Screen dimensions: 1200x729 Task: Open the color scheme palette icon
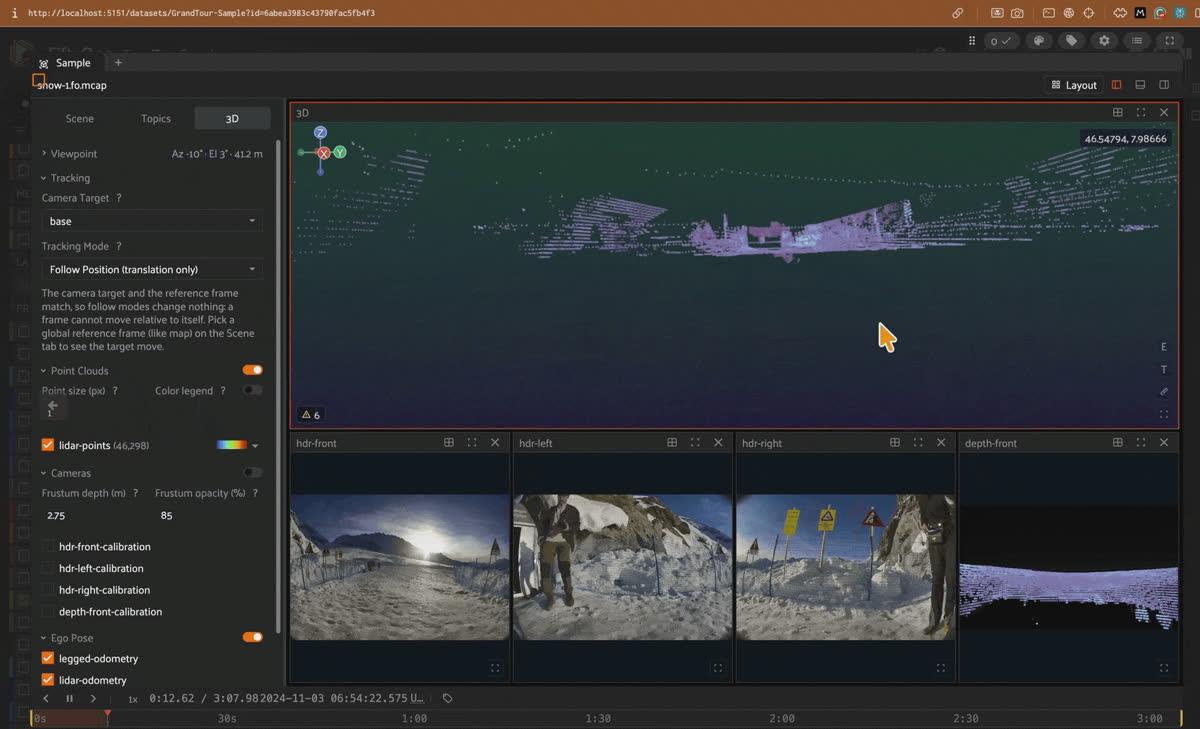click(x=1039, y=41)
